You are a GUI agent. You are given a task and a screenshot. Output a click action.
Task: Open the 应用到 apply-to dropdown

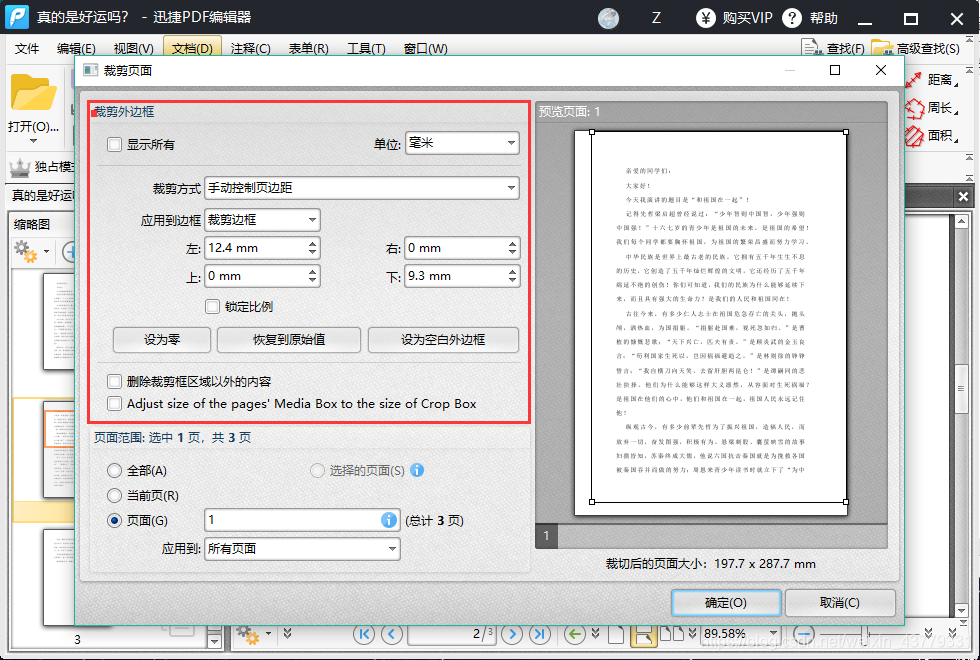tap(300, 548)
